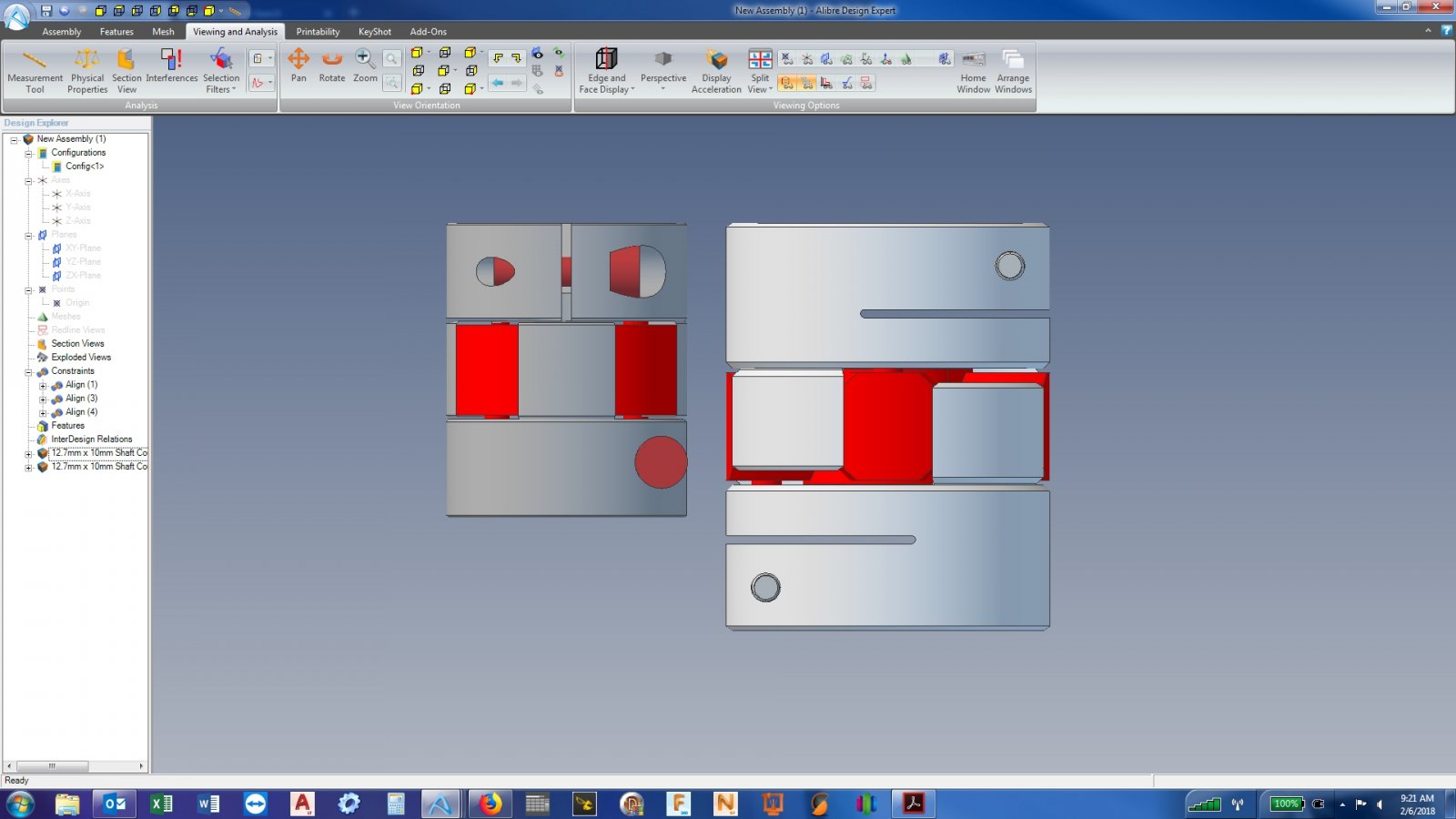The height and width of the screenshot is (819, 1456).
Task: Open the KeyShot ribbon tab
Action: tap(375, 32)
